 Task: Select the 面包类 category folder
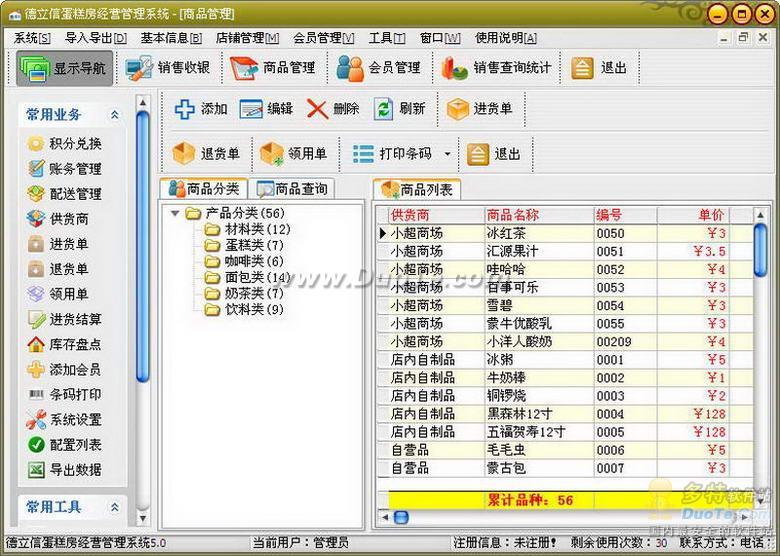tap(248, 277)
